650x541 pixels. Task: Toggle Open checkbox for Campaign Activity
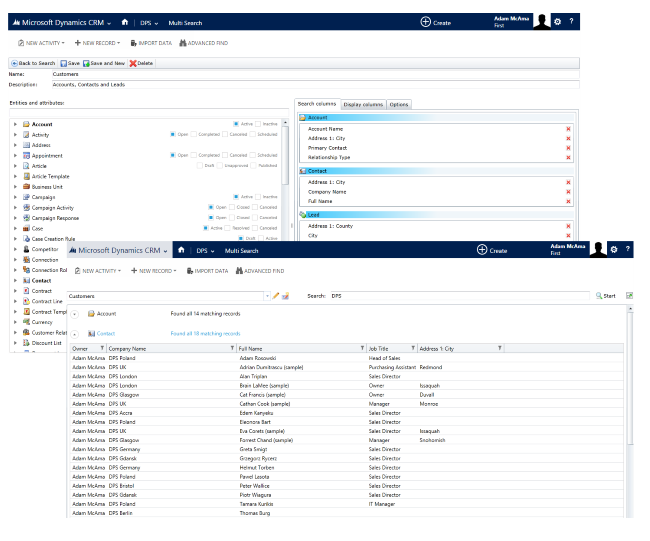[211, 207]
